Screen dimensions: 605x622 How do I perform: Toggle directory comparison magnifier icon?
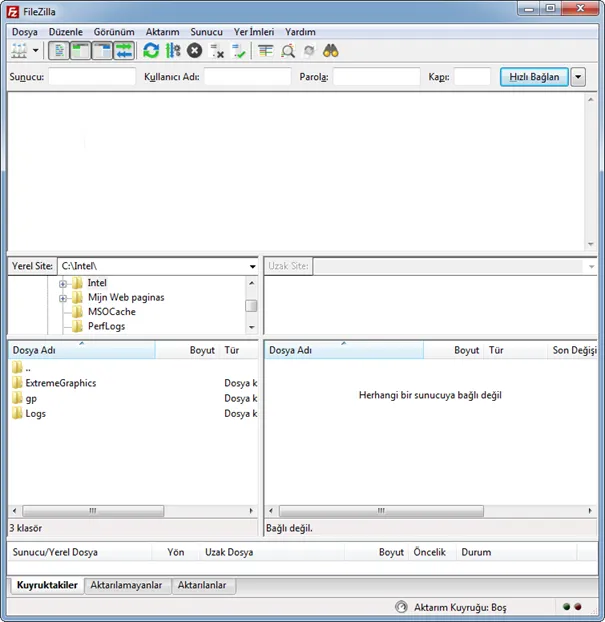288,51
